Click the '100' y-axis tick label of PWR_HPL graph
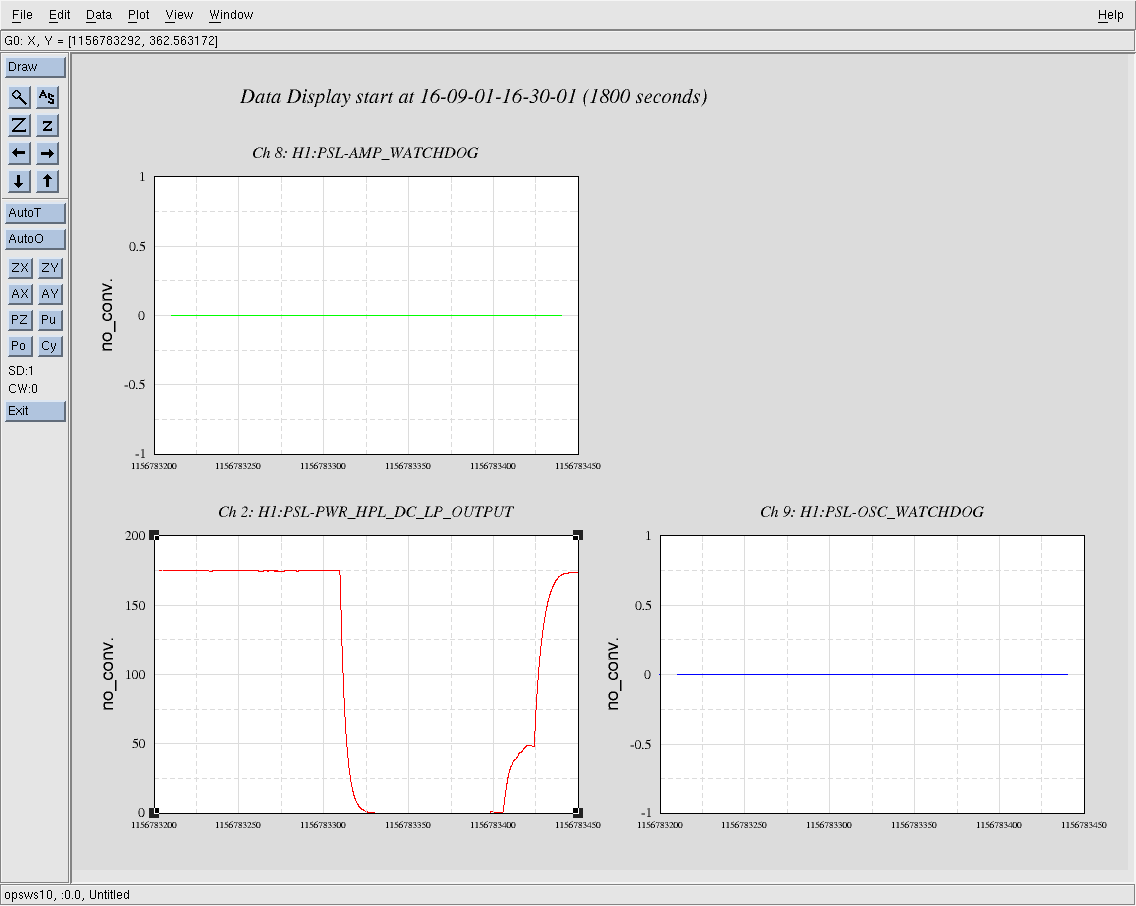Image resolution: width=1136 pixels, height=906 pixels. (135, 674)
